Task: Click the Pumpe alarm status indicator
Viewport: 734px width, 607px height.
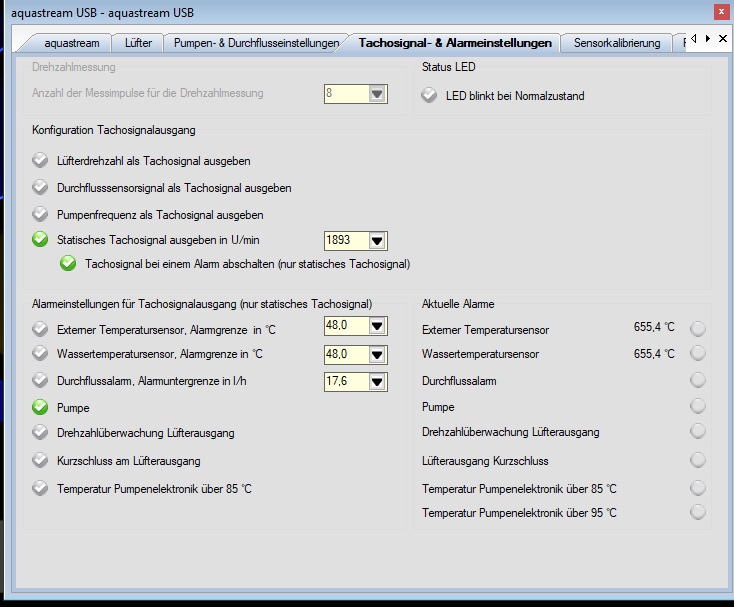Action: pyautogui.click(x=697, y=406)
